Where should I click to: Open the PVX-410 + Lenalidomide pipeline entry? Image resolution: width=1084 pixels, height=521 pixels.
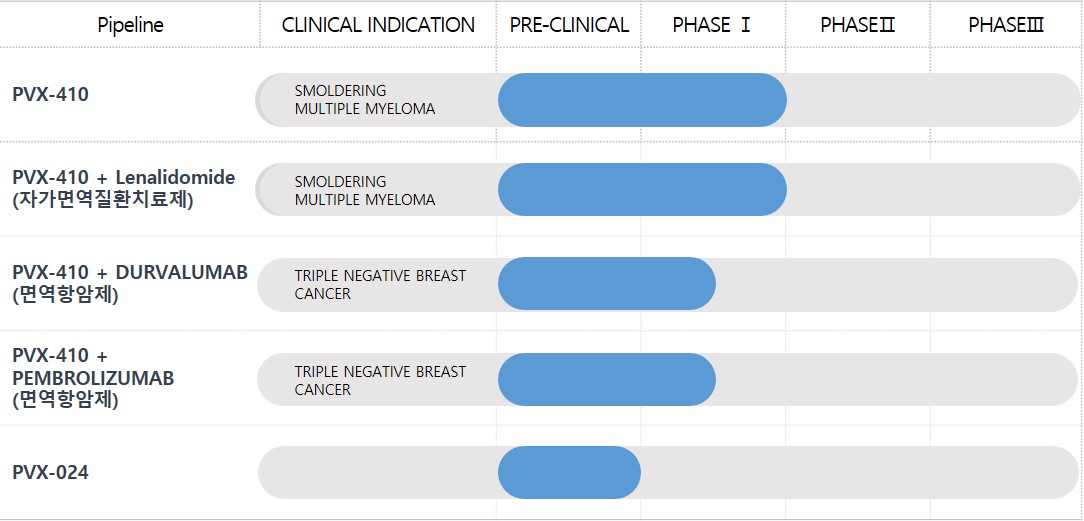pyautogui.click(x=123, y=188)
